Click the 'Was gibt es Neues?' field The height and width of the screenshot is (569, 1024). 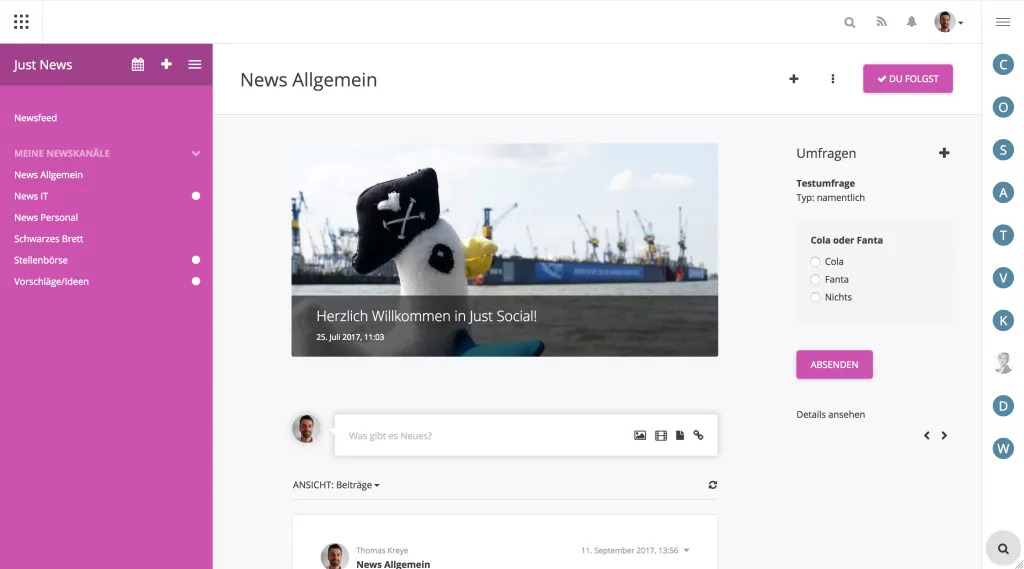[480, 436]
